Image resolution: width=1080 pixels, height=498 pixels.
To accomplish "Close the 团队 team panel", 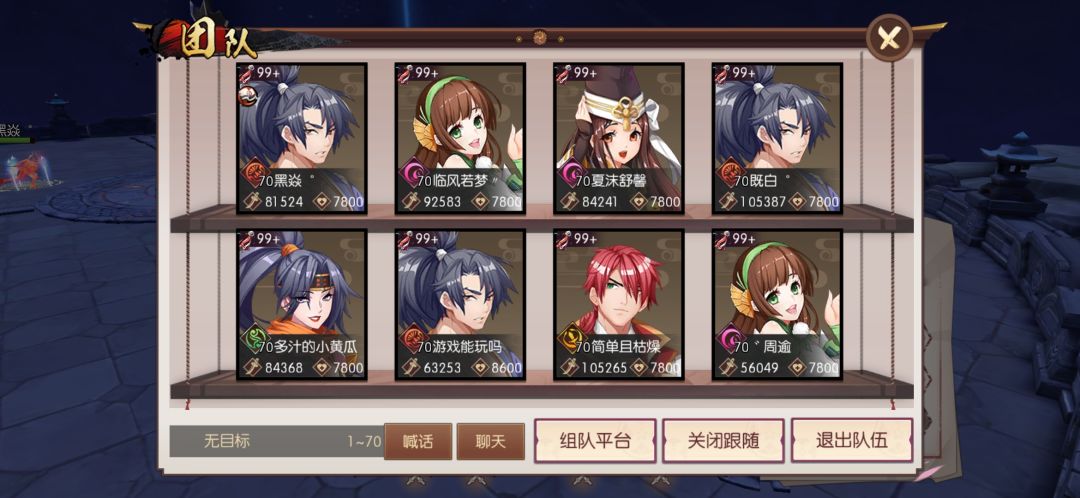I will [x=889, y=38].
